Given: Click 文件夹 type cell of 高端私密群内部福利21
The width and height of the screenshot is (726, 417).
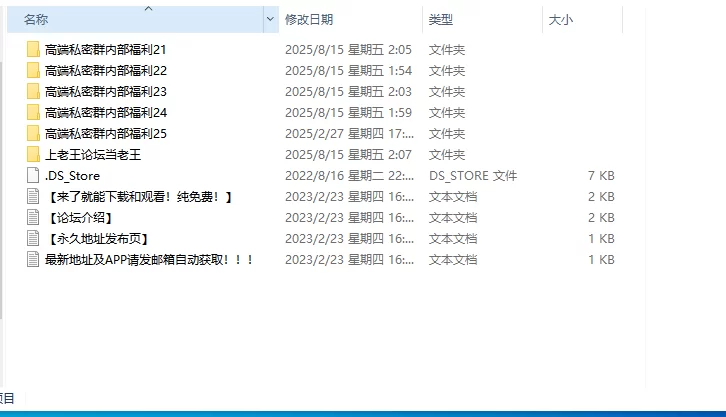Looking at the screenshot, I should pyautogui.click(x=447, y=50).
